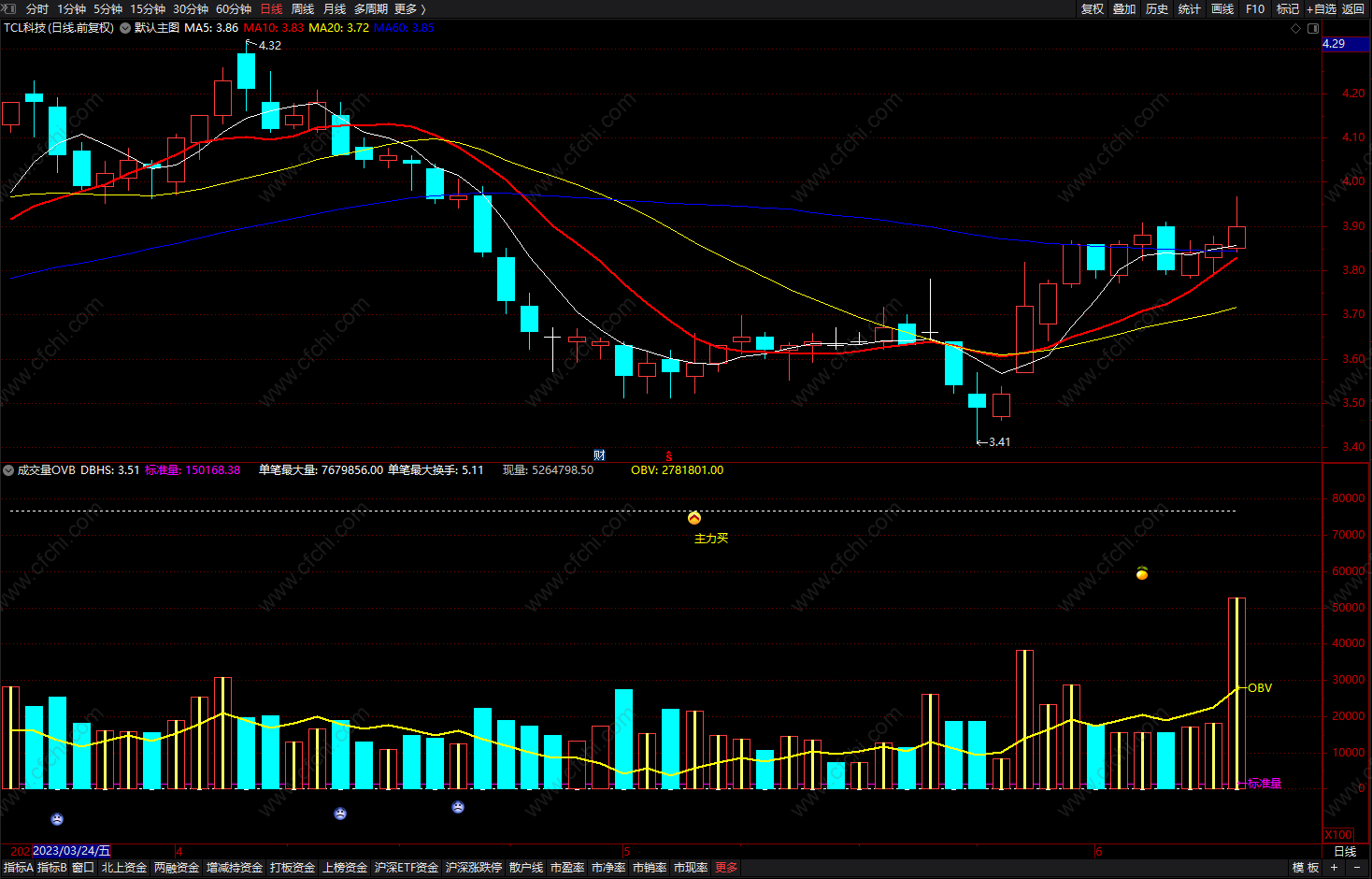
Task: Toggle the side panel icon near 4.29
Action: click(1313, 28)
